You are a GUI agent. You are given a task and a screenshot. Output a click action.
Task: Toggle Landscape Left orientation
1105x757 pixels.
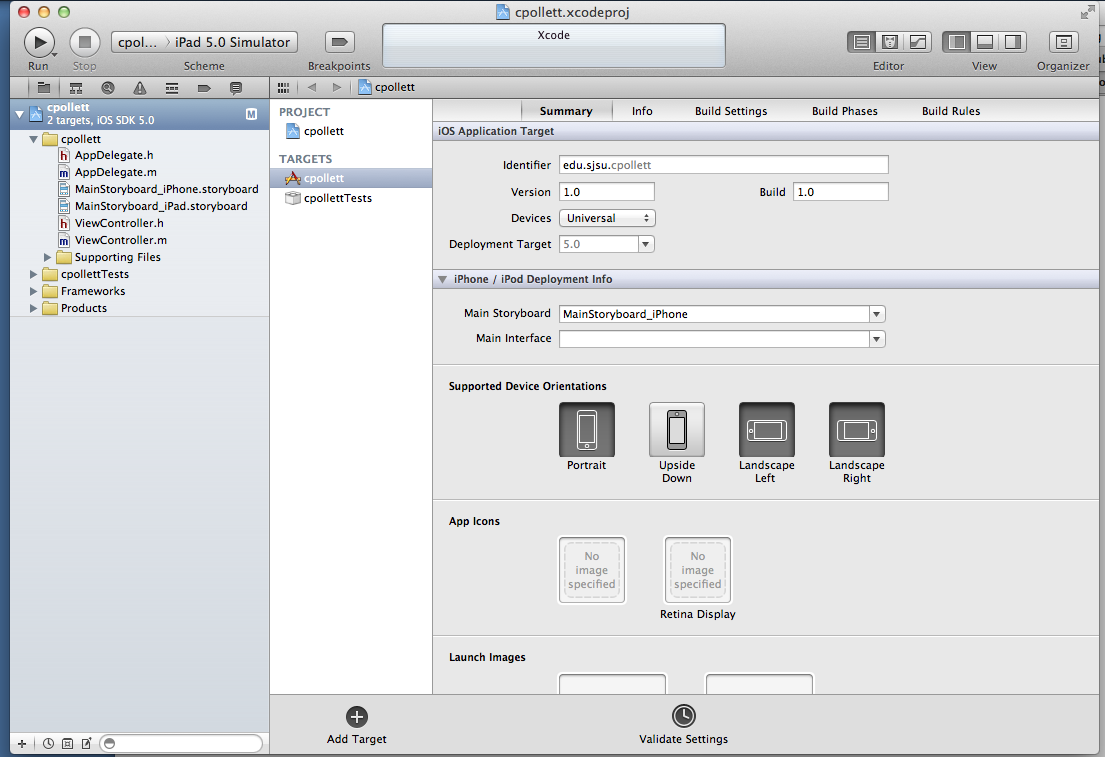[x=767, y=430]
